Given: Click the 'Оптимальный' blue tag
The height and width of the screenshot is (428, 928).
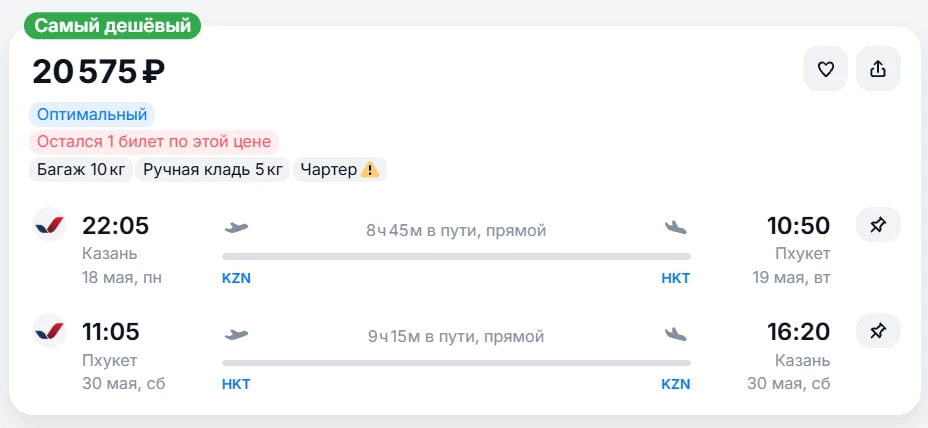Looking at the screenshot, I should [92, 114].
